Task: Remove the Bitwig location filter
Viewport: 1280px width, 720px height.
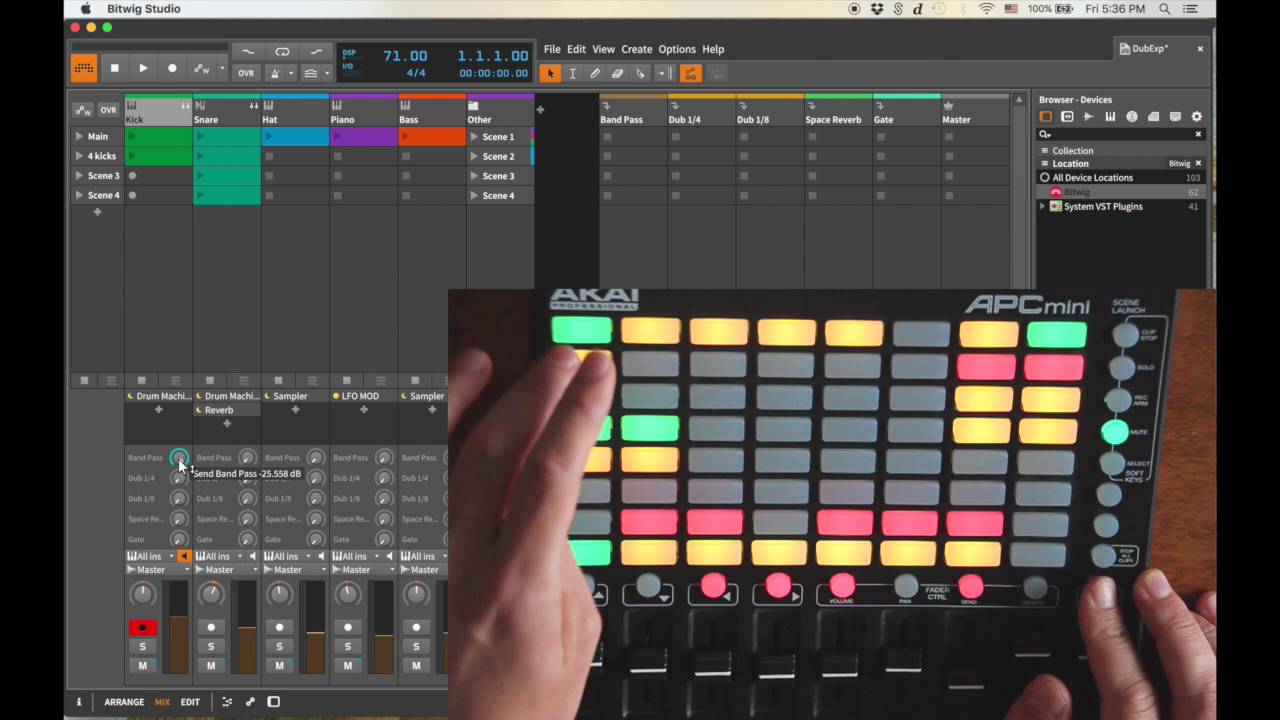Action: coord(1198,164)
